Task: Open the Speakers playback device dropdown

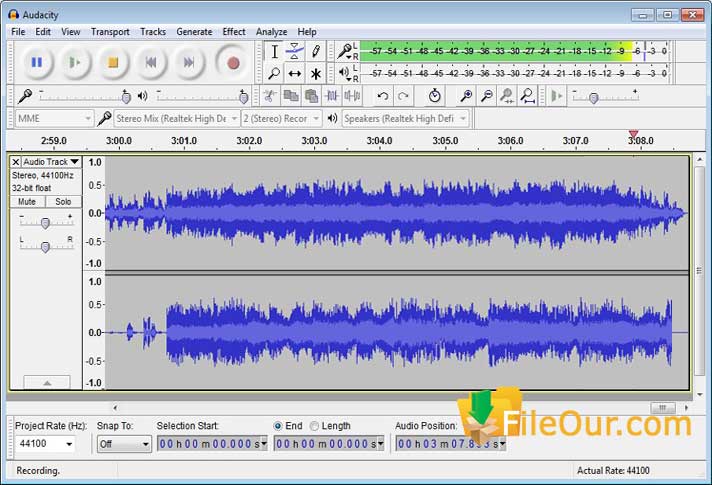Action: tap(405, 119)
